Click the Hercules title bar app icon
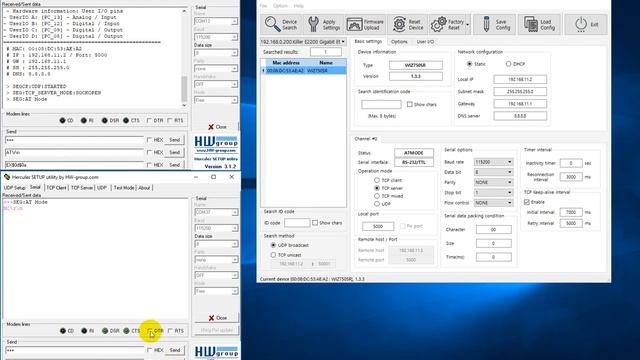 click(x=7, y=177)
